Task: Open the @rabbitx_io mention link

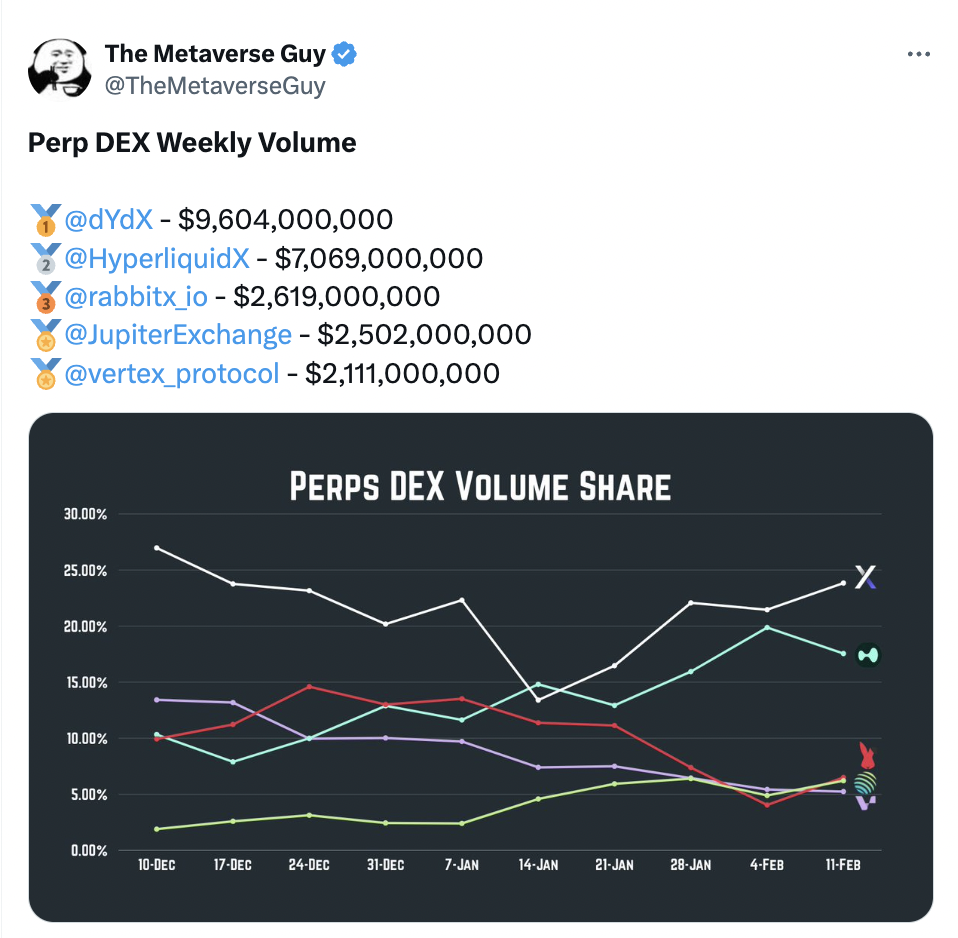Action: pos(136,296)
